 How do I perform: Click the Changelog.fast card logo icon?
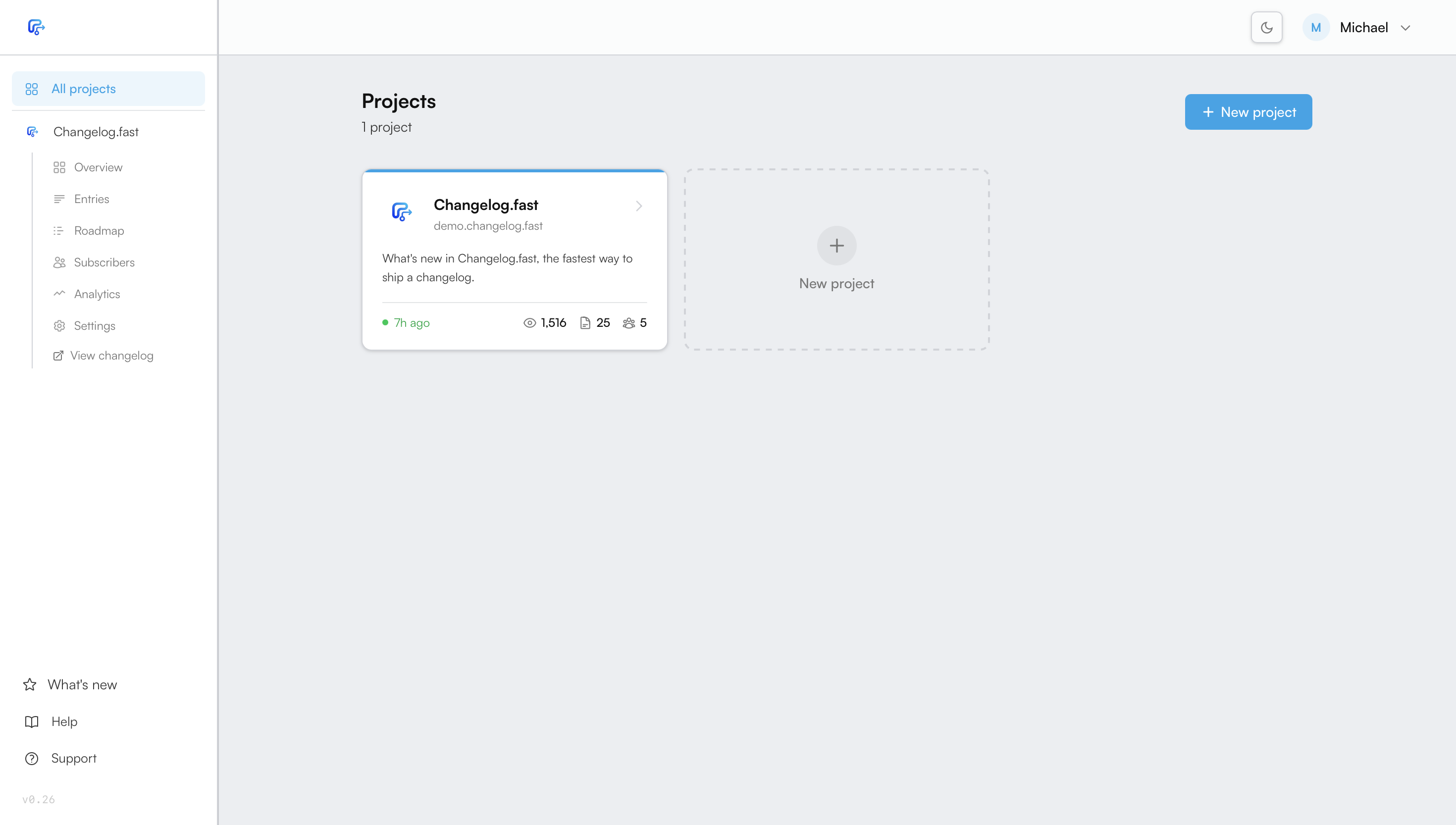tap(402, 212)
